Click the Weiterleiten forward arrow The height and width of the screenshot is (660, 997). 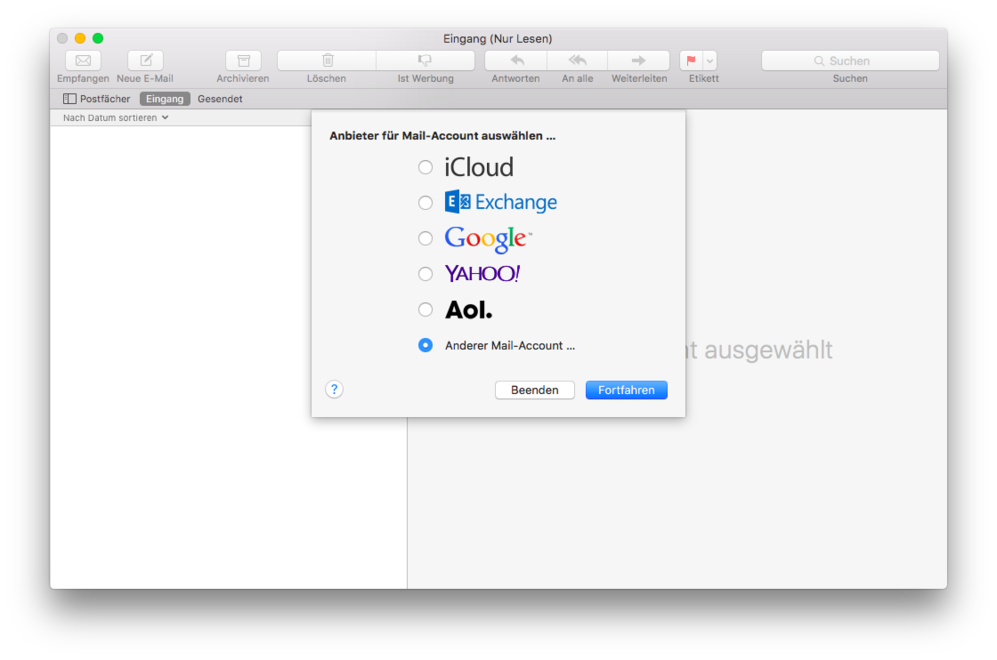pyautogui.click(x=638, y=60)
